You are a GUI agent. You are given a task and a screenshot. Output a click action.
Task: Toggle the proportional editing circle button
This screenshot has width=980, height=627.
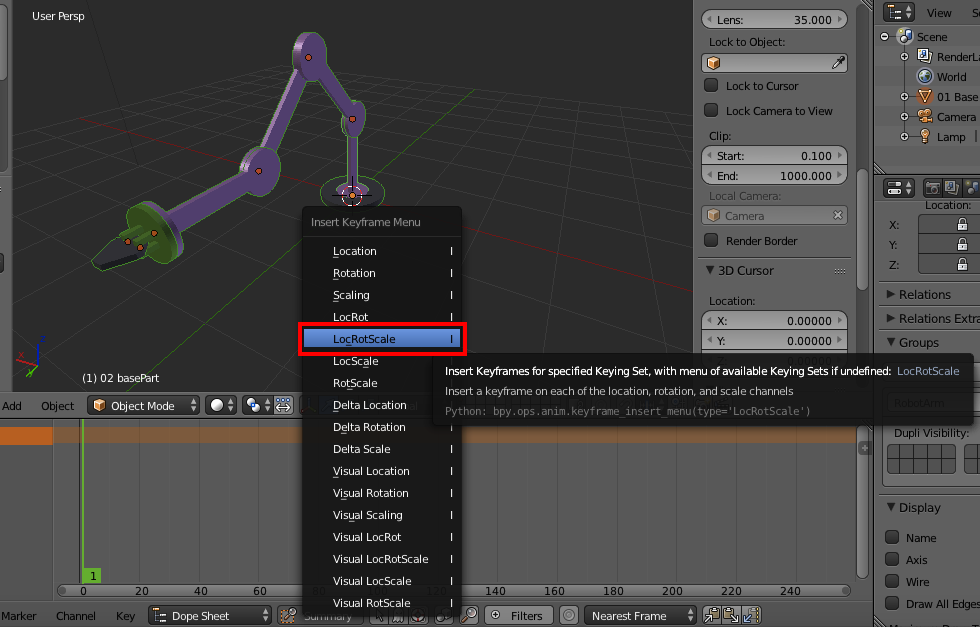coord(569,615)
